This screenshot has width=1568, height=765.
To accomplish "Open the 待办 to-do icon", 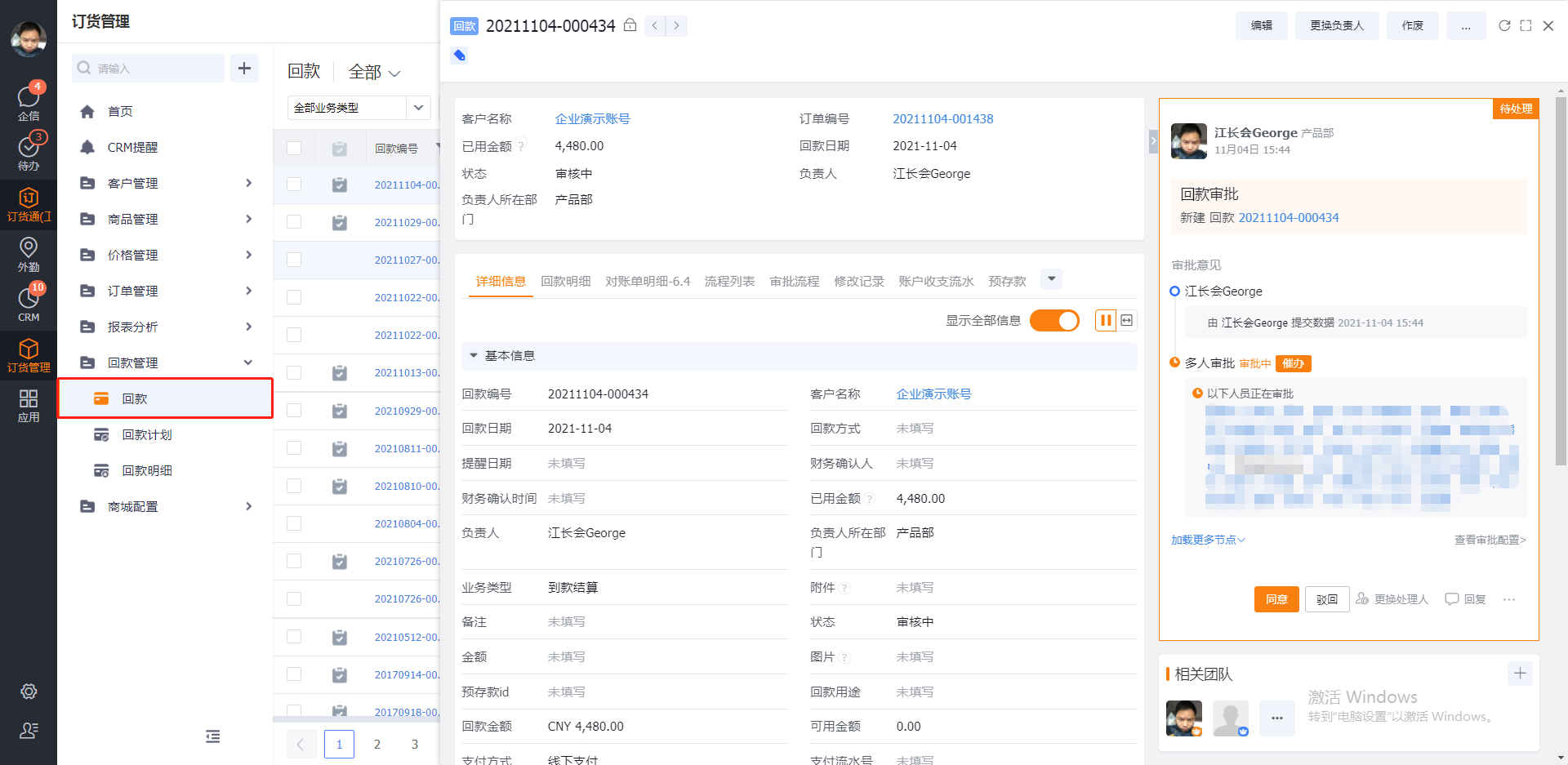I will click(29, 152).
